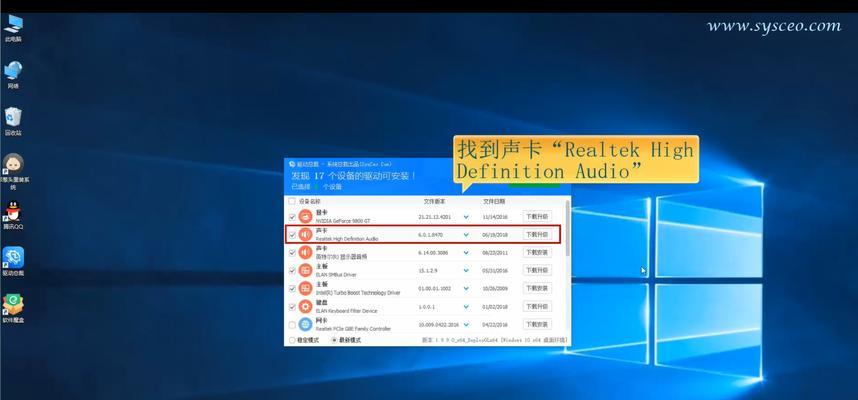Image resolution: width=858 pixels, height=400 pixels.
Task: Expand version dropdown for ELAN SMBus Driver
Action: [466, 270]
